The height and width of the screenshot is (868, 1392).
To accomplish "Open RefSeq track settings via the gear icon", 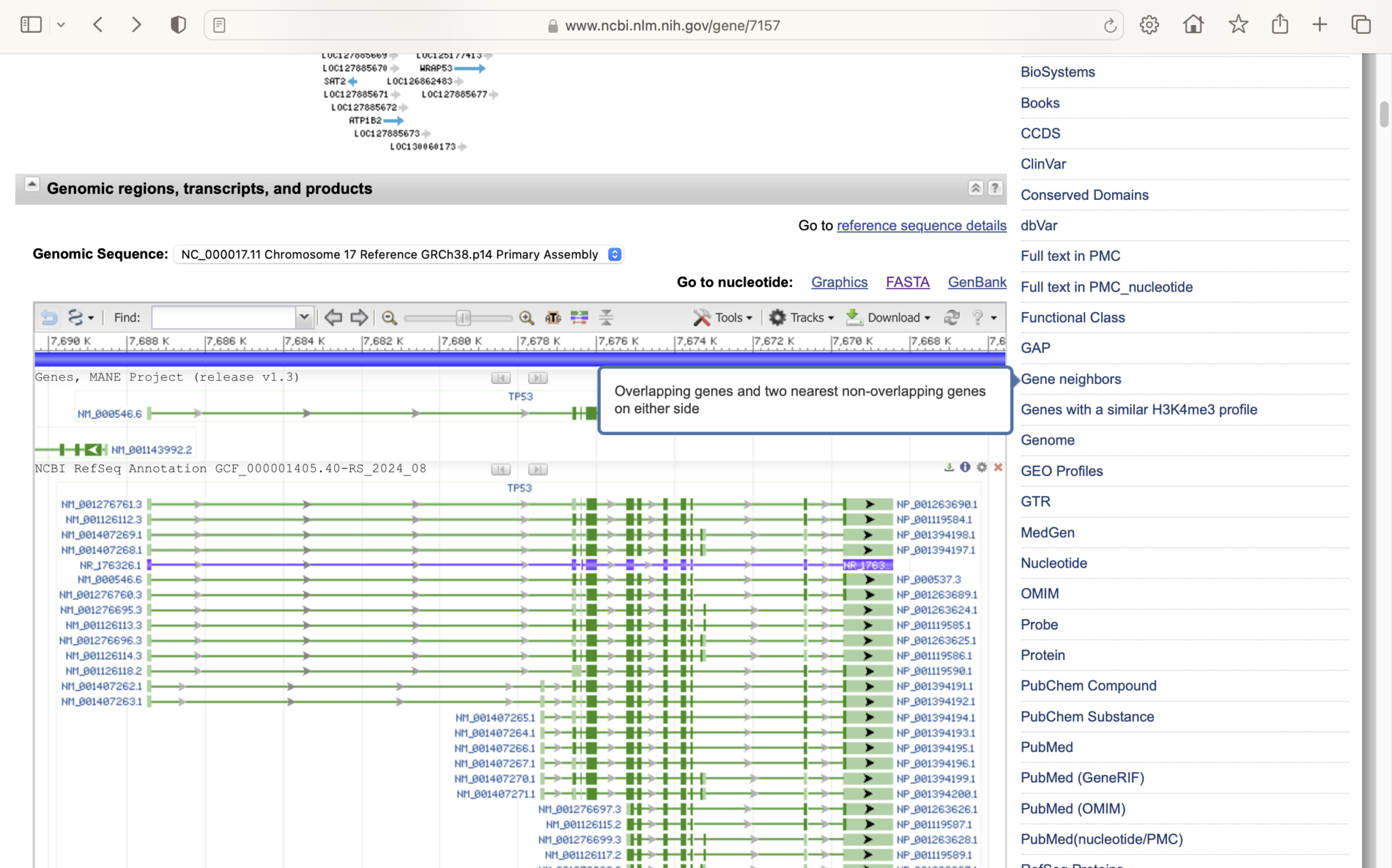I will (981, 468).
